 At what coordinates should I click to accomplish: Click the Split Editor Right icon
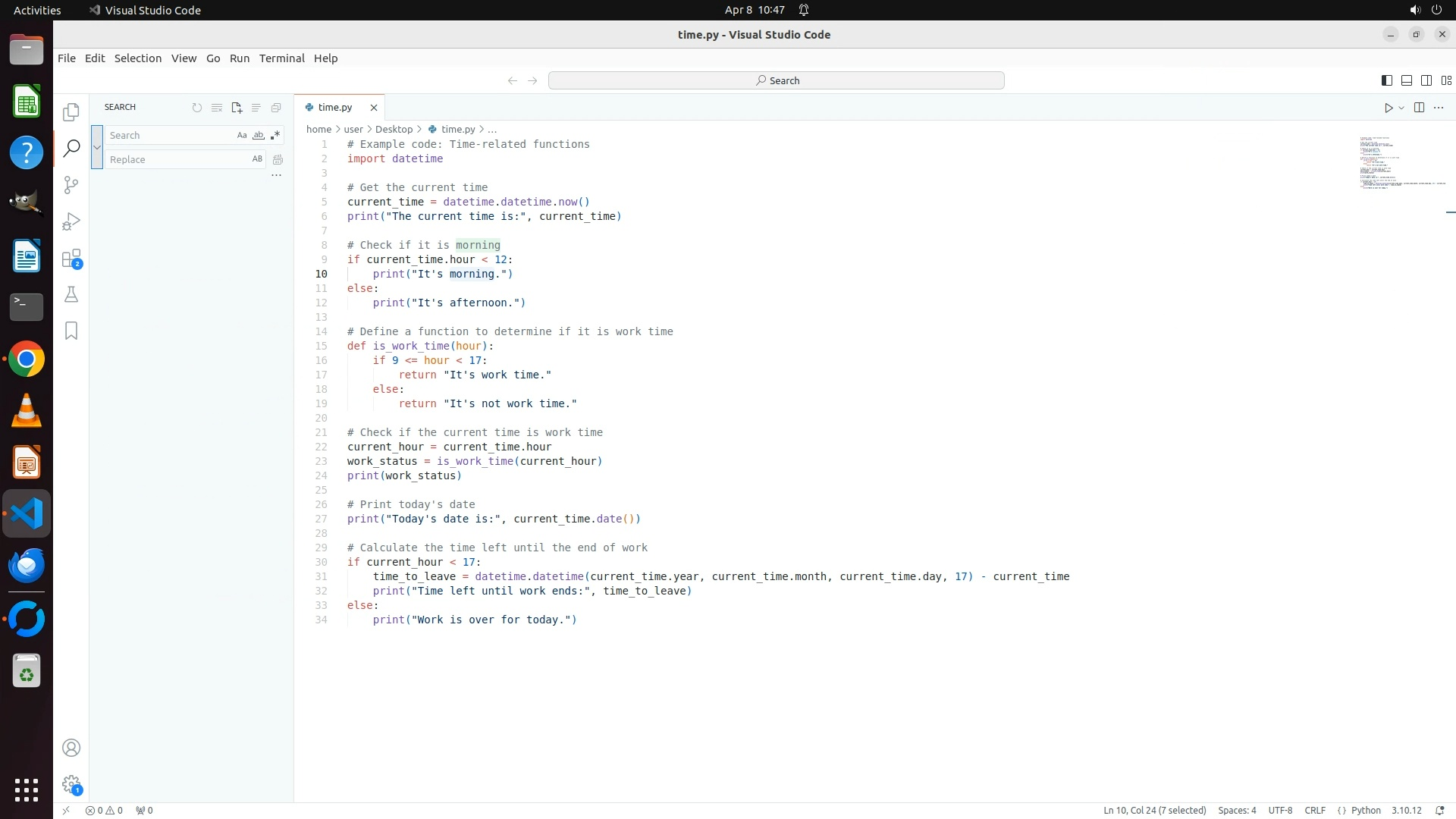point(1419,108)
